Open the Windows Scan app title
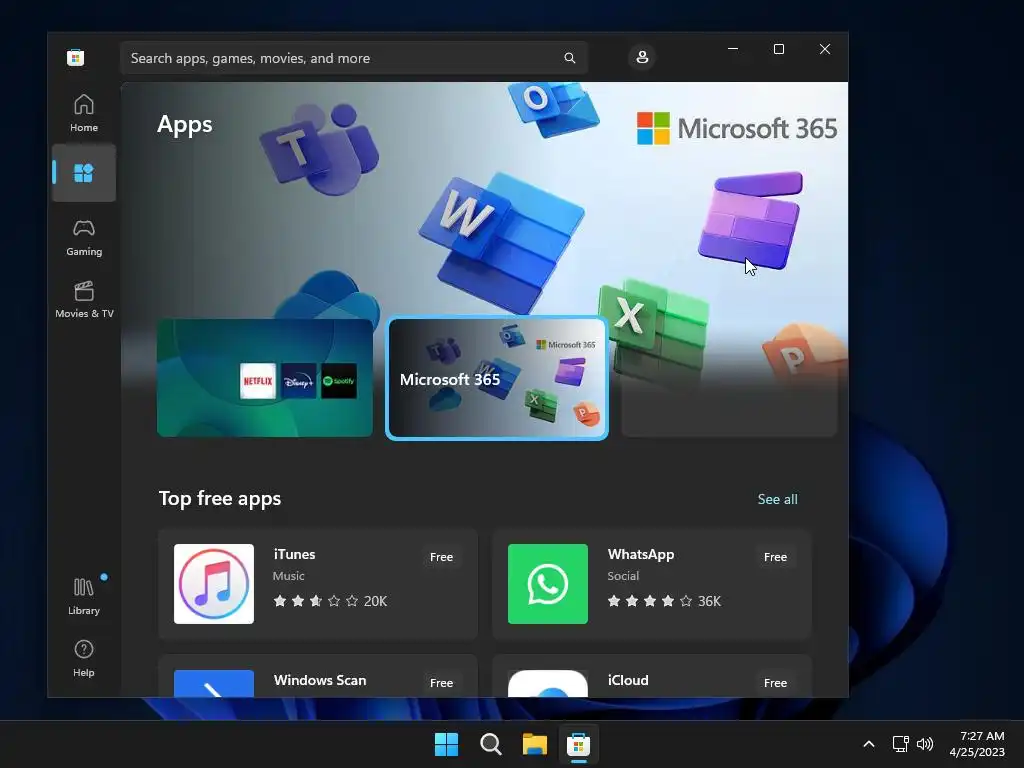The height and width of the screenshot is (768, 1024). 320,680
